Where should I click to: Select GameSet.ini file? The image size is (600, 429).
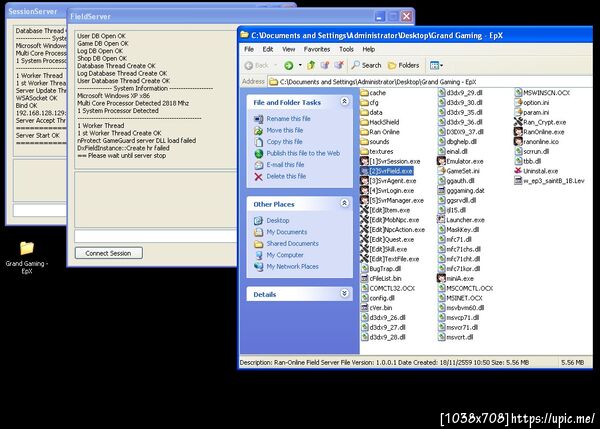(458, 171)
